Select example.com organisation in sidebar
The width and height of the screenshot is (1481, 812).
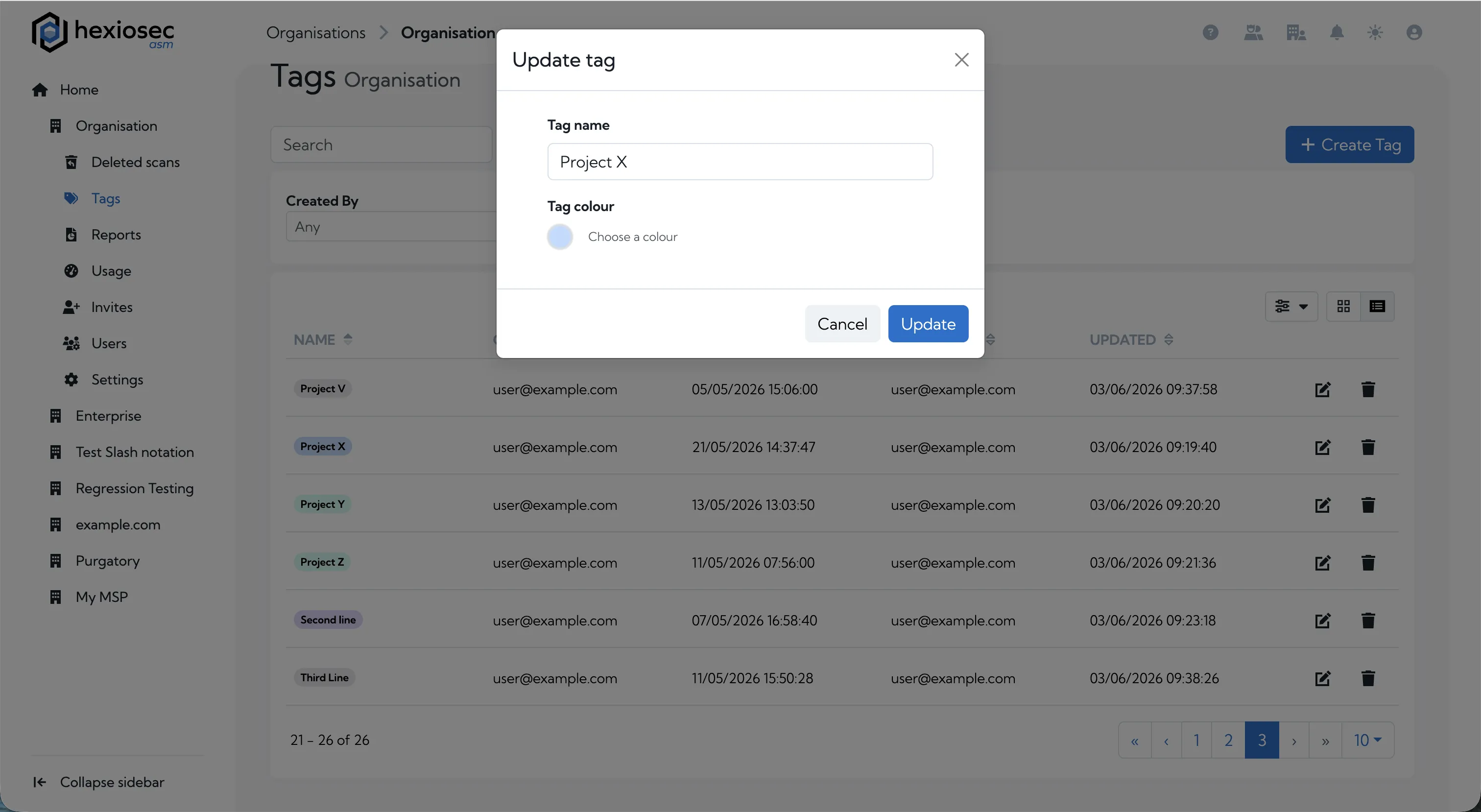pos(105,525)
